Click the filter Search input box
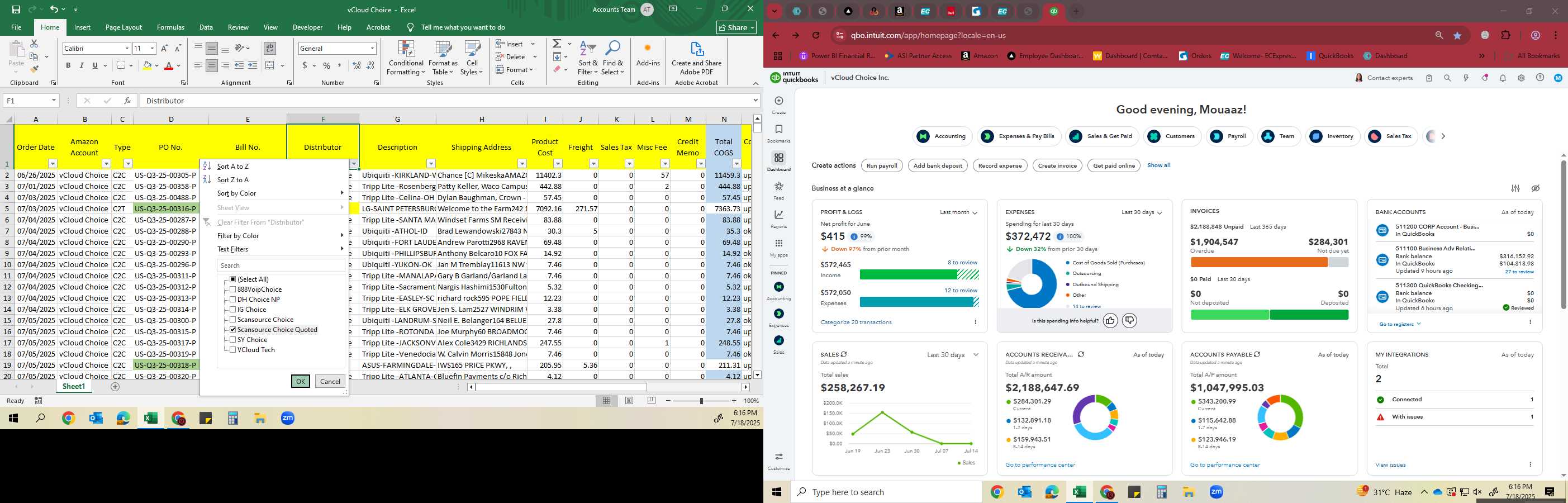 click(x=281, y=265)
